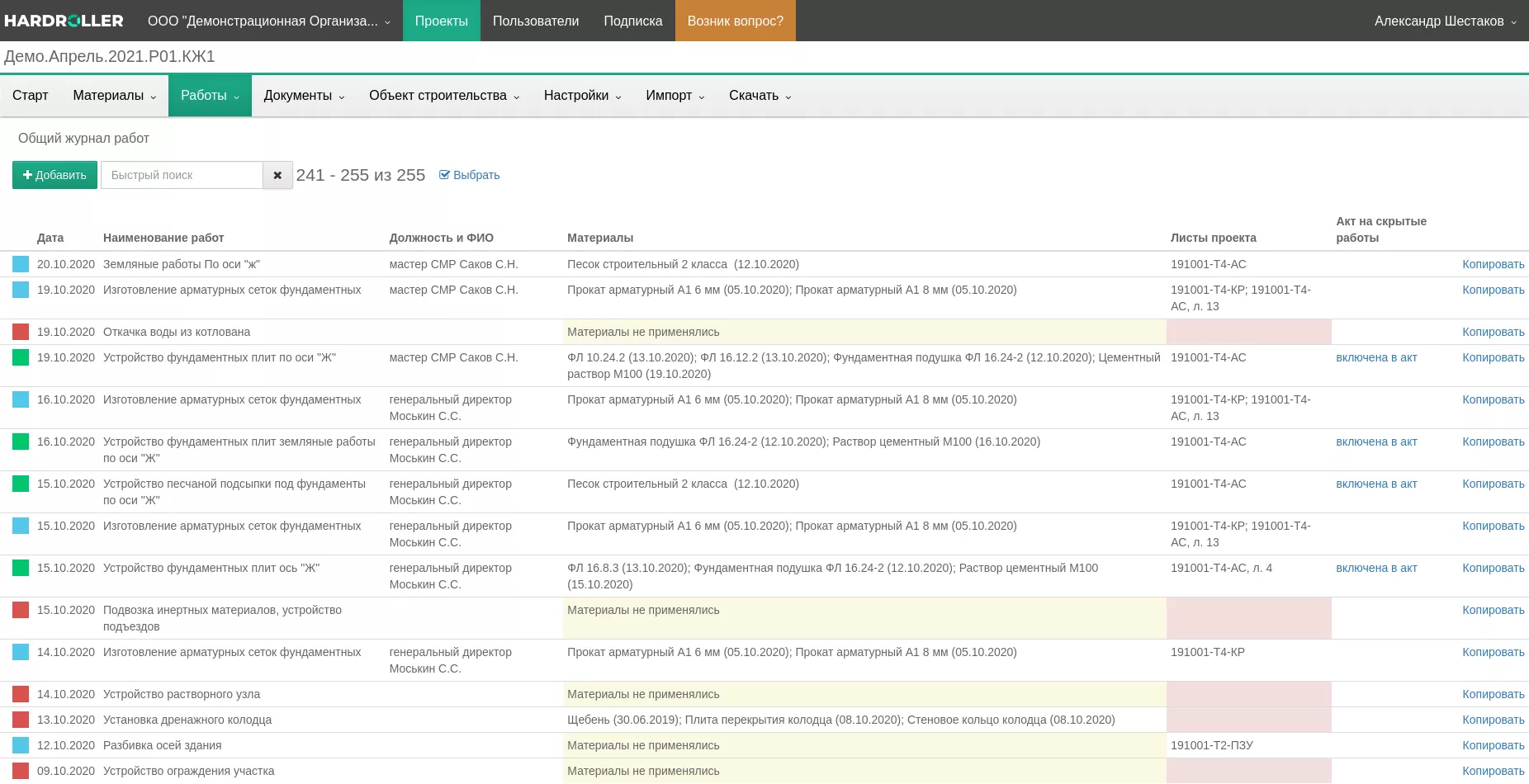Expand the organization selector dropdown
Screen dimensions: 1529x784
pyautogui.click(x=268, y=21)
